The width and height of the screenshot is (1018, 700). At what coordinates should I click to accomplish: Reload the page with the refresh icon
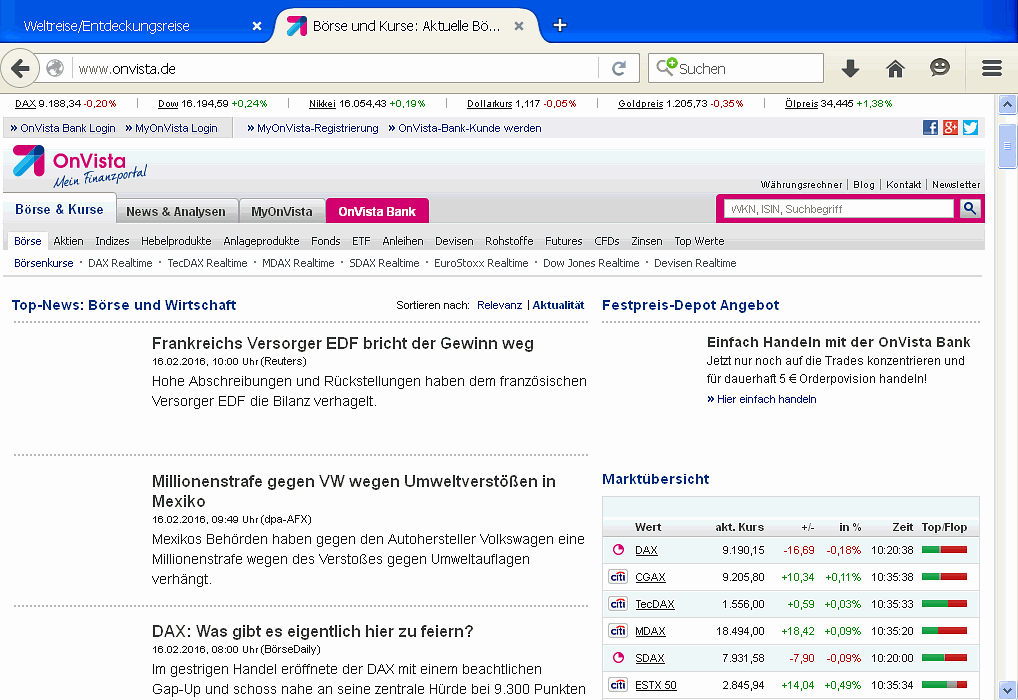[619, 68]
